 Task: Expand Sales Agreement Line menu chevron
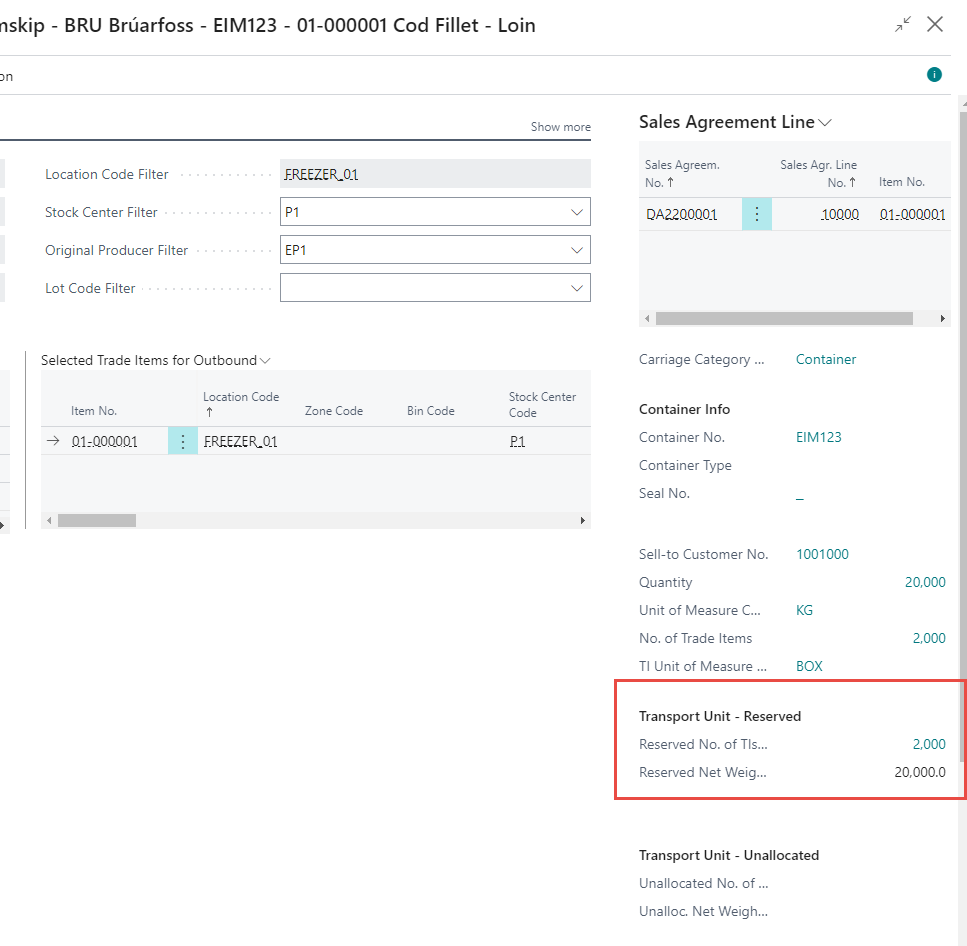(825, 123)
